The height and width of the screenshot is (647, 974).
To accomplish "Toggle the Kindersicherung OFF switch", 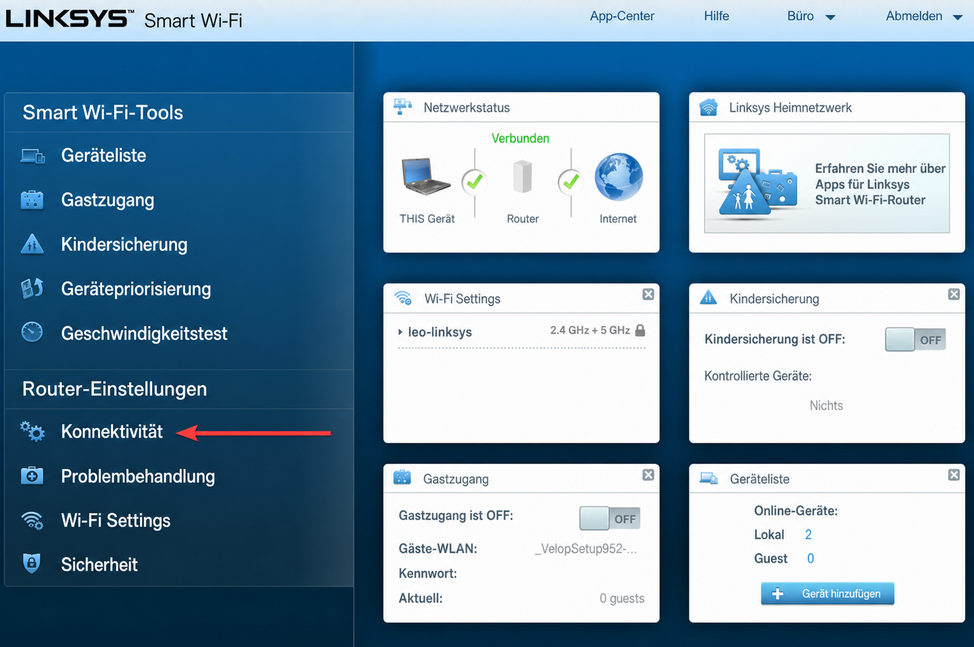I will pos(915,340).
